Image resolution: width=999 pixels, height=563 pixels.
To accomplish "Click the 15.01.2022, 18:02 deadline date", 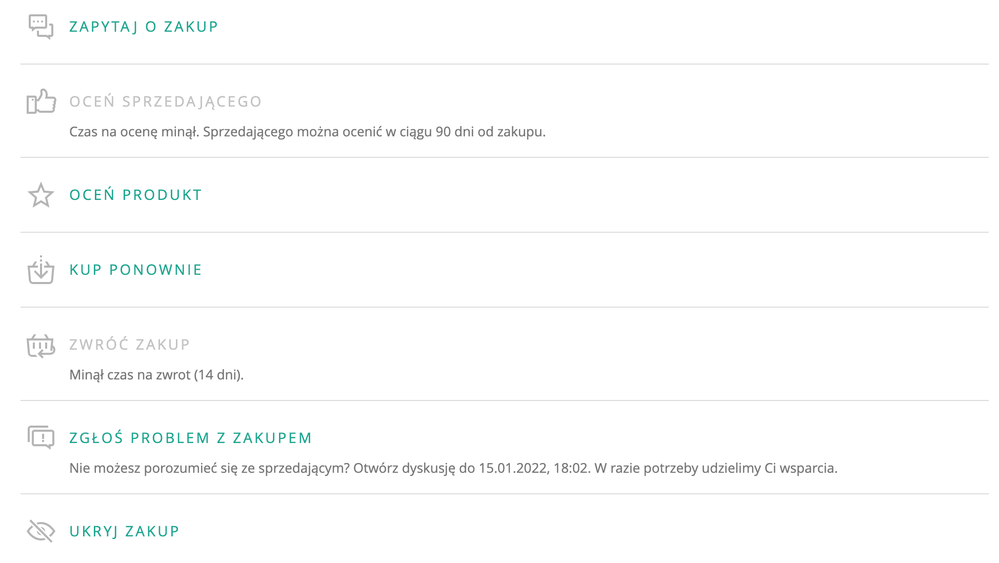I will point(532,468).
